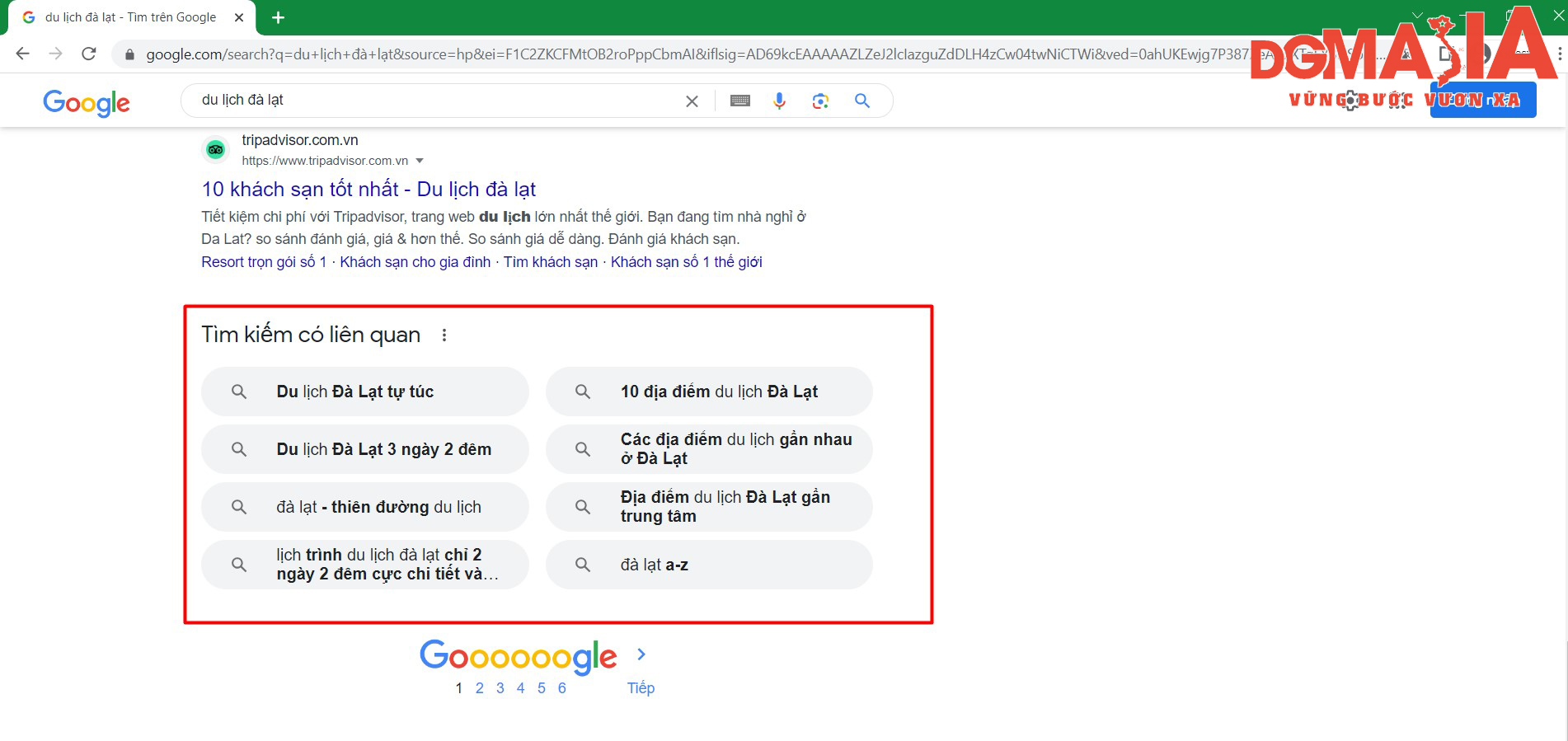Open 'Resort trọn gói số 1' sitelink
The width and height of the screenshot is (1568, 741).
pos(264,262)
